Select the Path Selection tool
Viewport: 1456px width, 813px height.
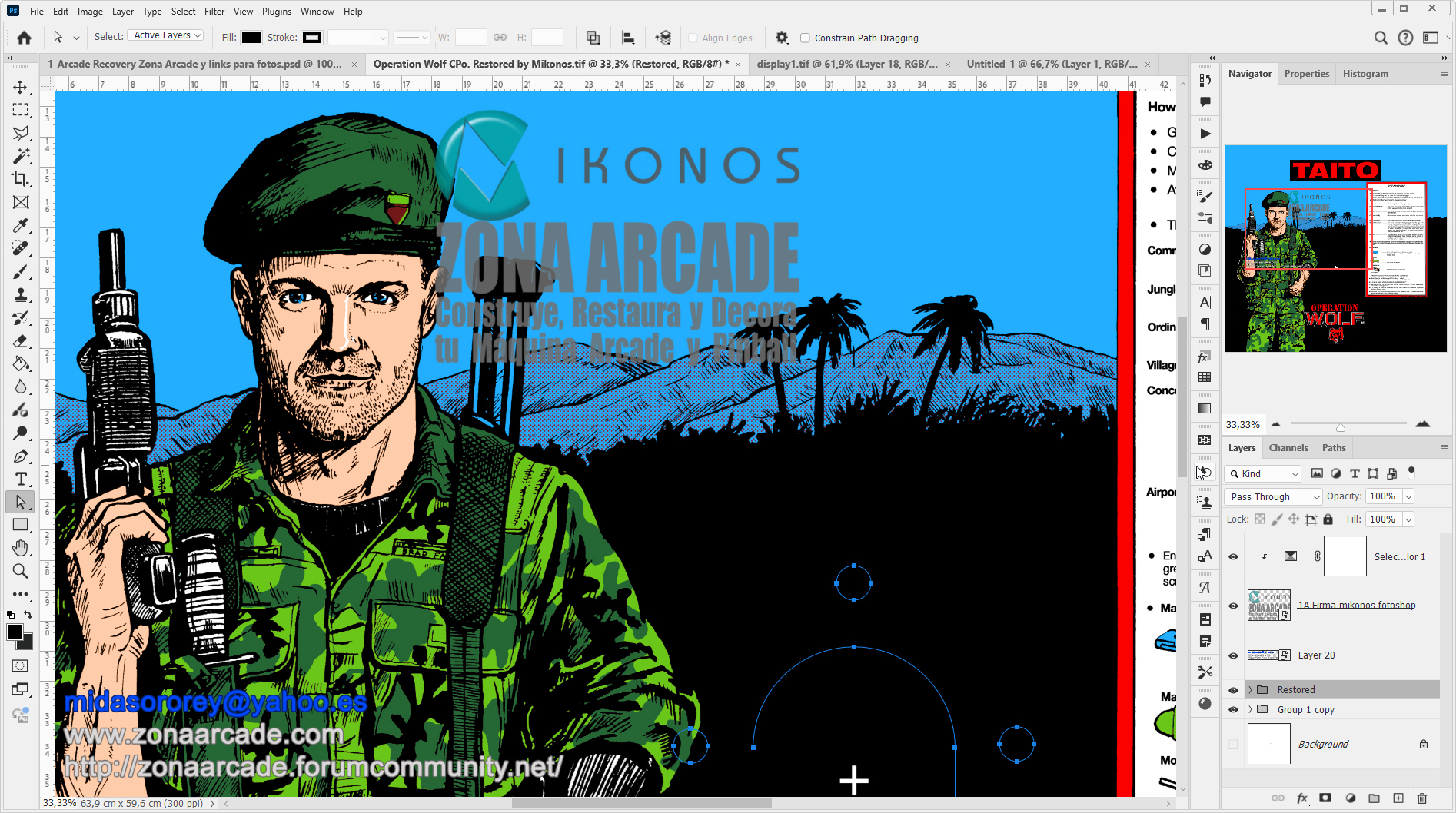(21, 502)
